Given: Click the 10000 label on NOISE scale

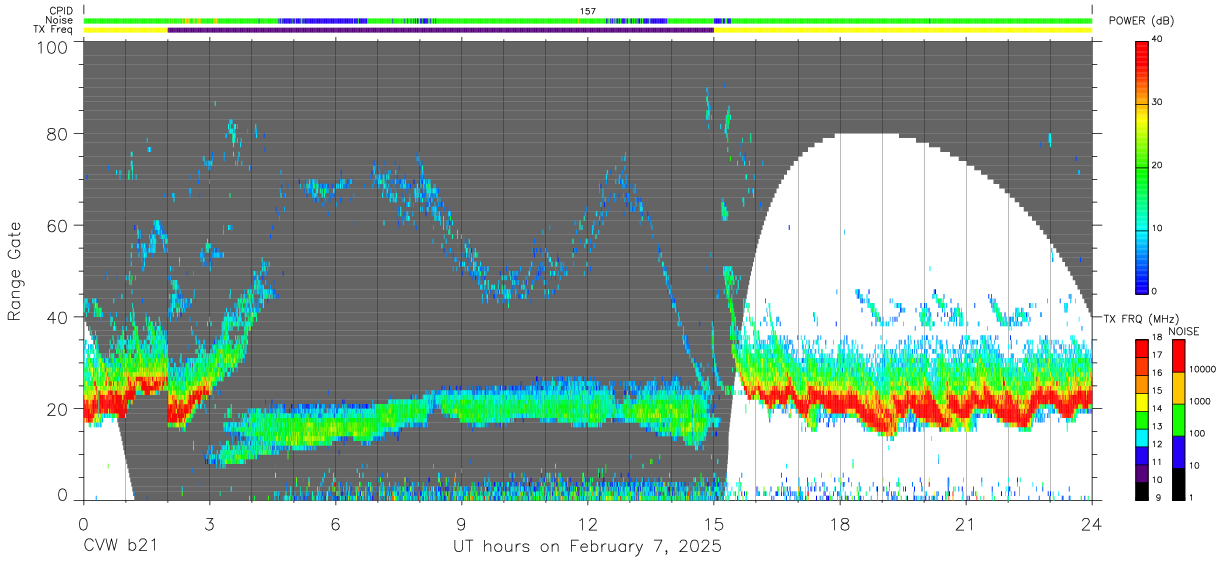Looking at the screenshot, I should click(1201, 369).
